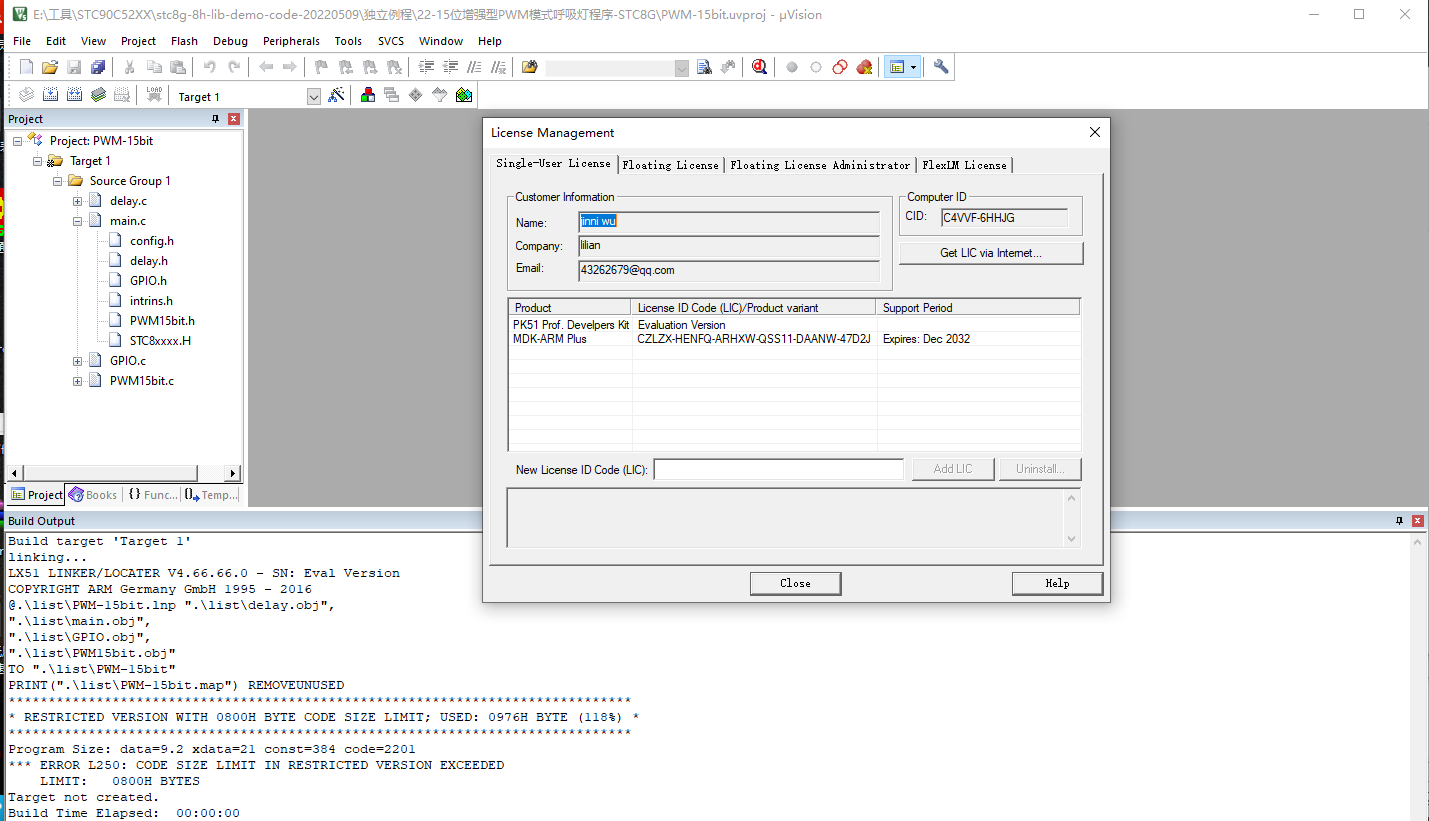Screen dimensions: 1429x821
Task: Switch to the Books panel tab
Action: coord(93,495)
